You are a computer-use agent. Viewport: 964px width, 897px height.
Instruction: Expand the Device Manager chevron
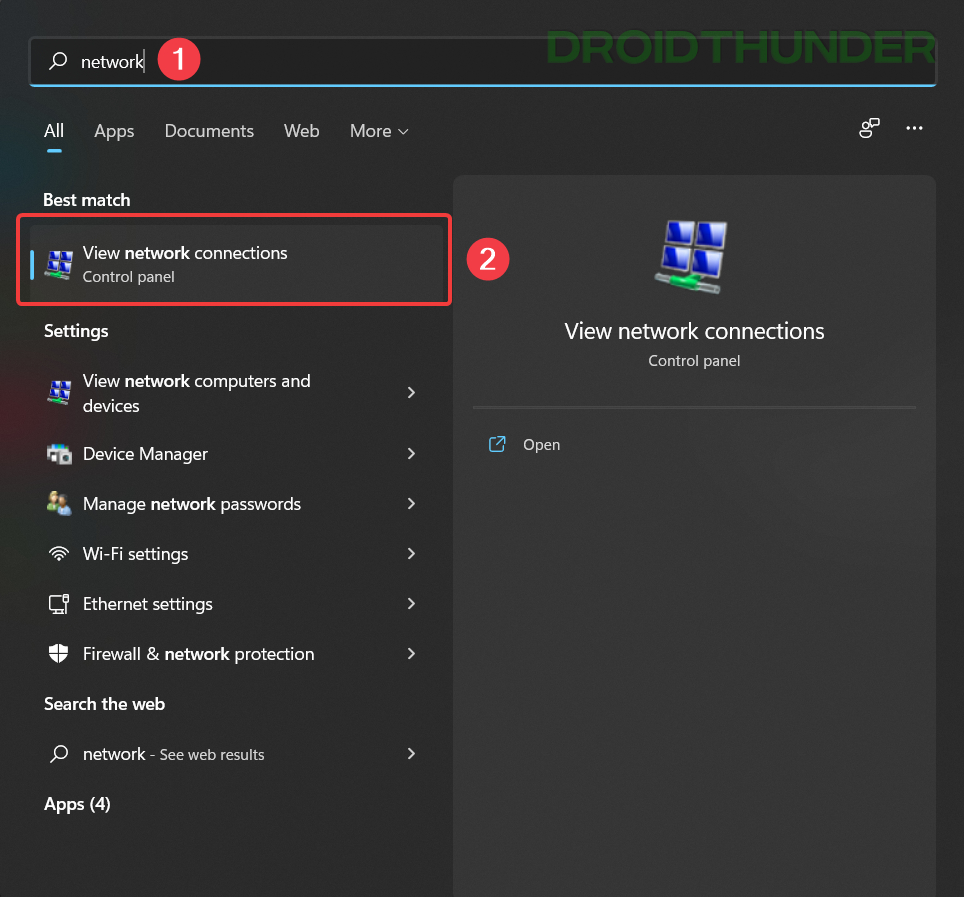411,454
